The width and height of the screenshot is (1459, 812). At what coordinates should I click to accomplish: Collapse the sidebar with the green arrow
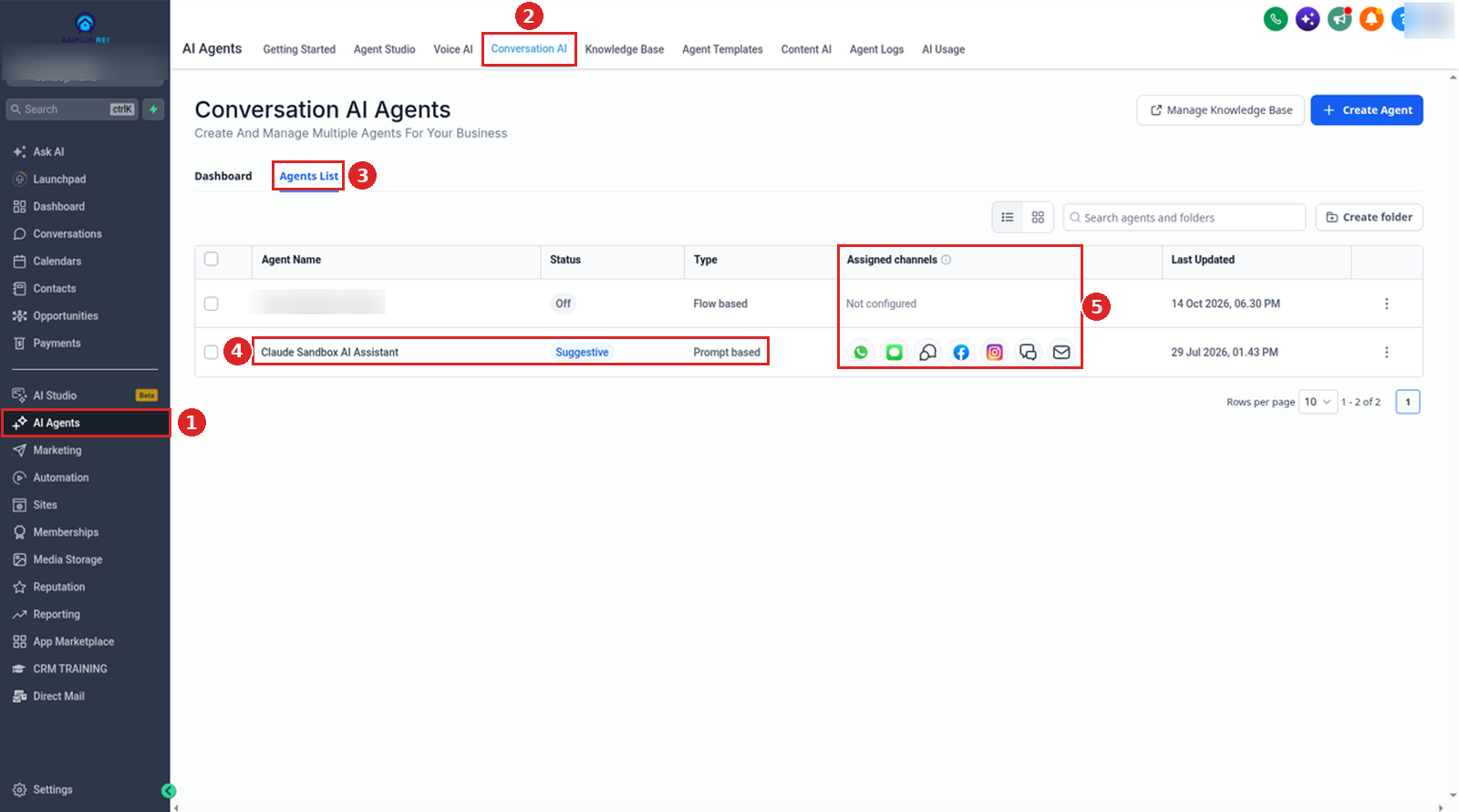click(x=169, y=791)
